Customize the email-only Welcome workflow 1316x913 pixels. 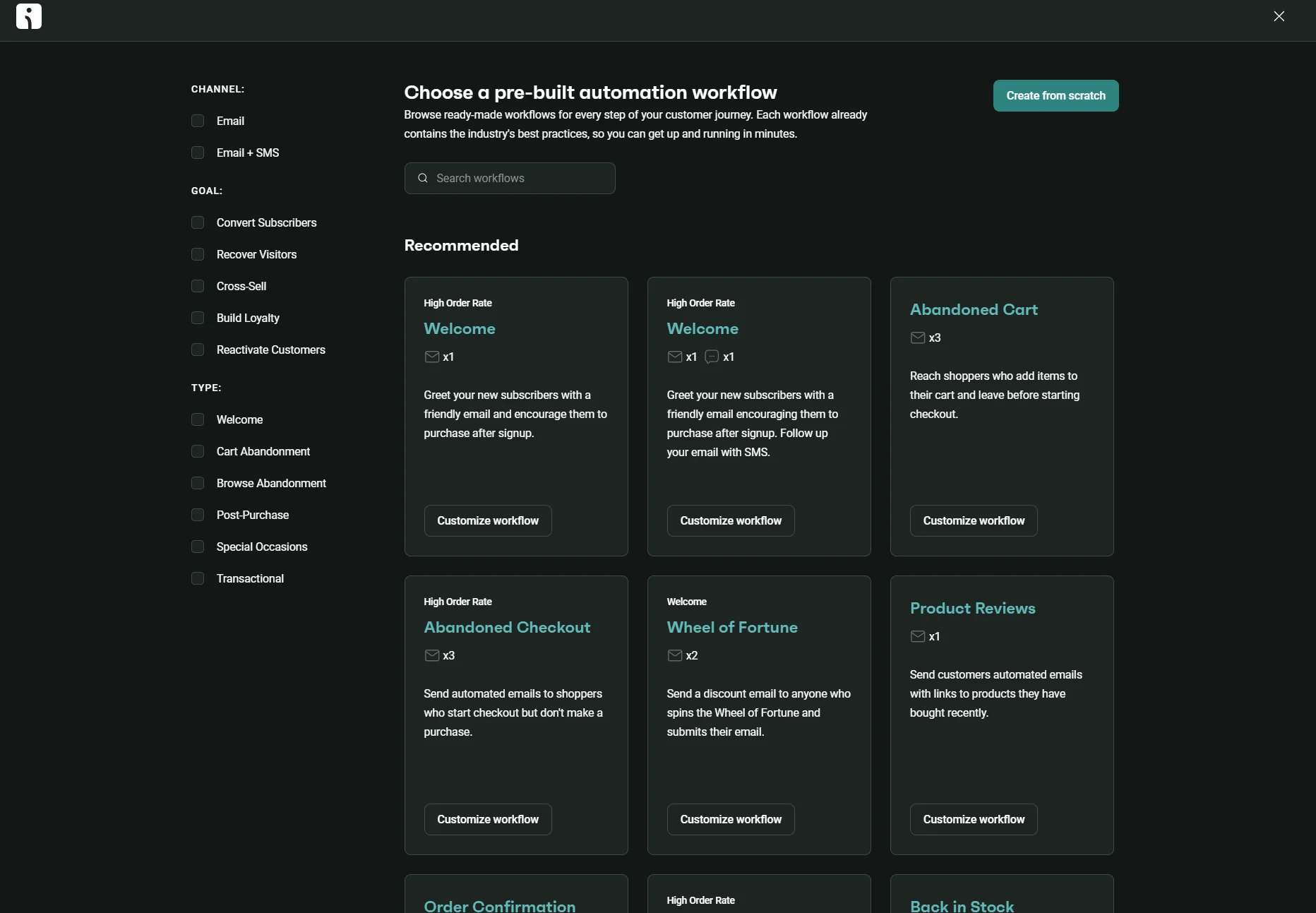pos(488,520)
